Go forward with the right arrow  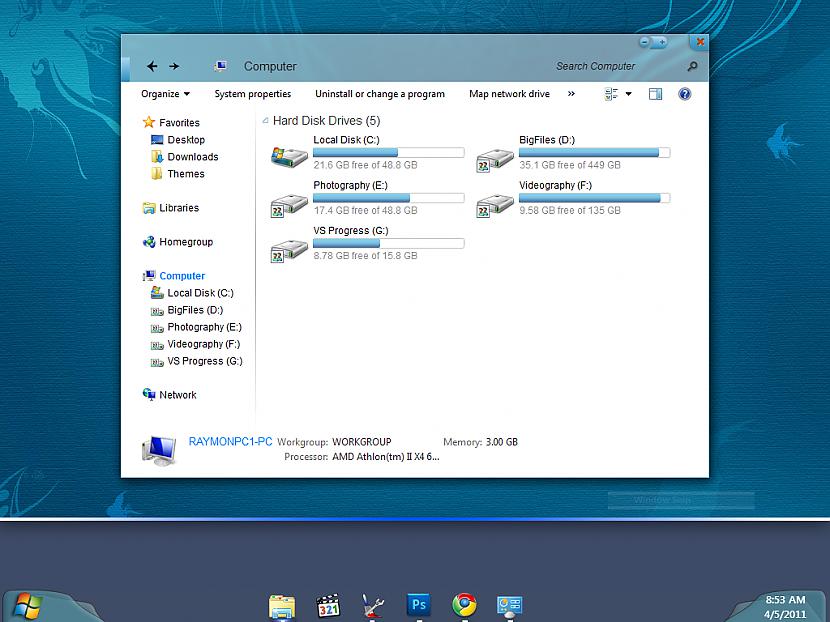pyautogui.click(x=174, y=66)
